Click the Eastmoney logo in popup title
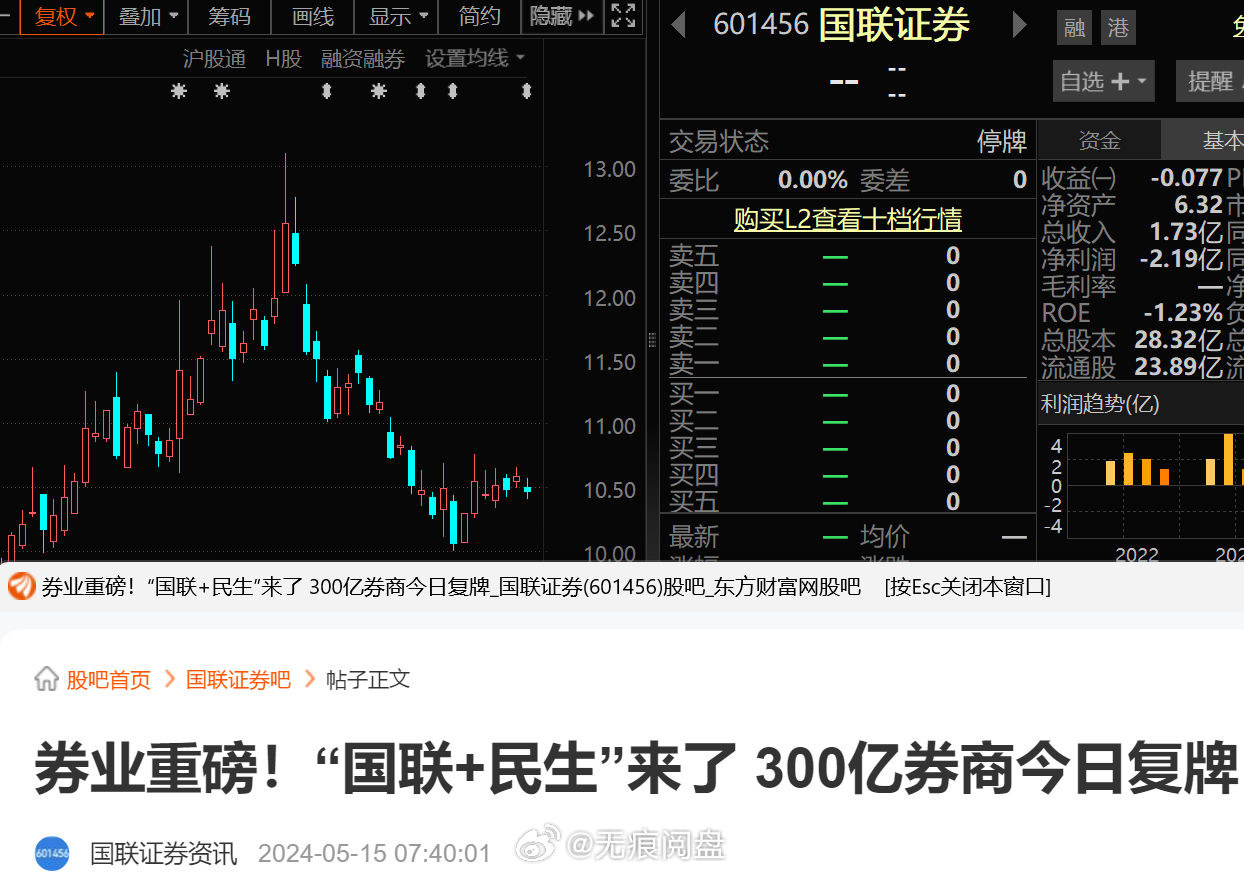 pyautogui.click(x=21, y=587)
